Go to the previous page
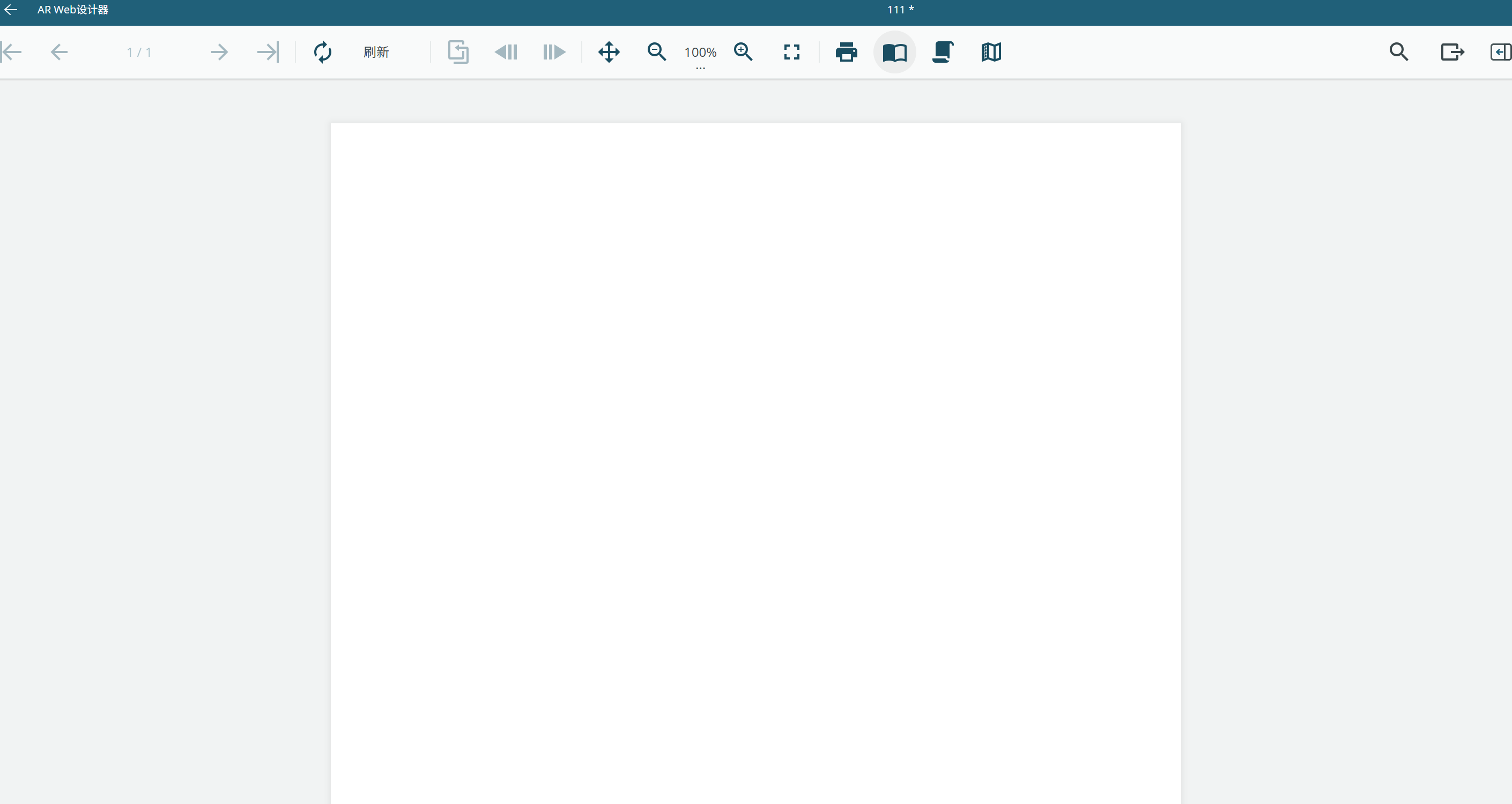 60,52
